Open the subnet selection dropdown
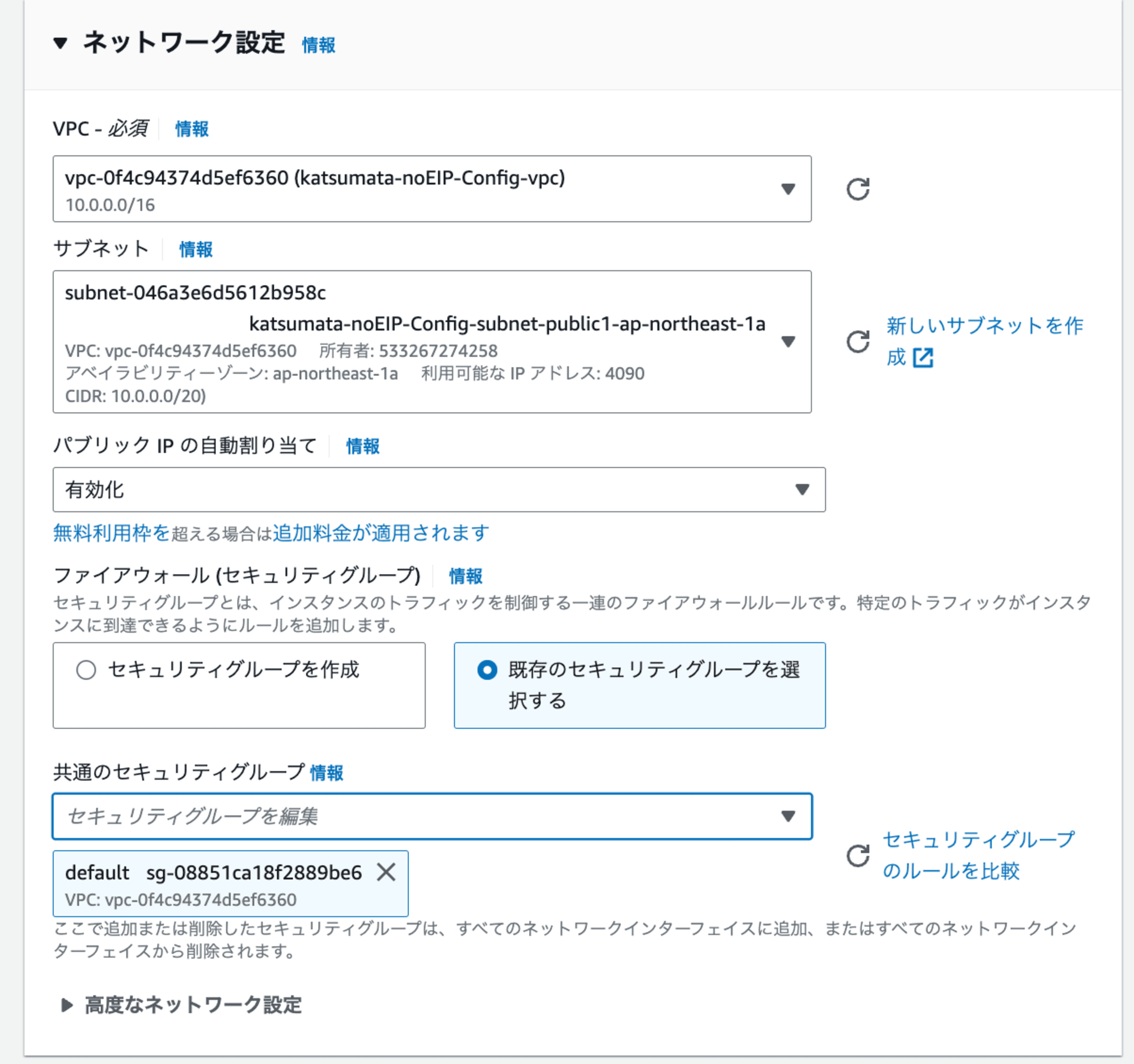The width and height of the screenshot is (1134, 1064). (x=432, y=342)
